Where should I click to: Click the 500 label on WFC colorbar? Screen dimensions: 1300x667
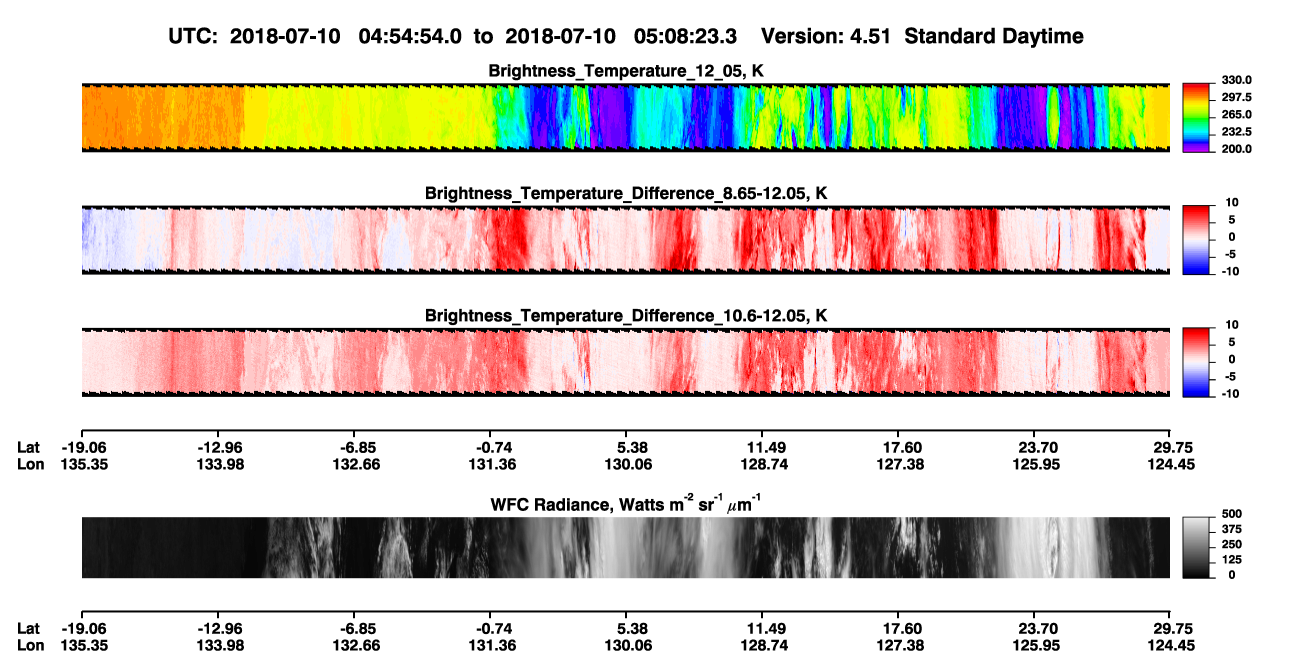click(1232, 514)
